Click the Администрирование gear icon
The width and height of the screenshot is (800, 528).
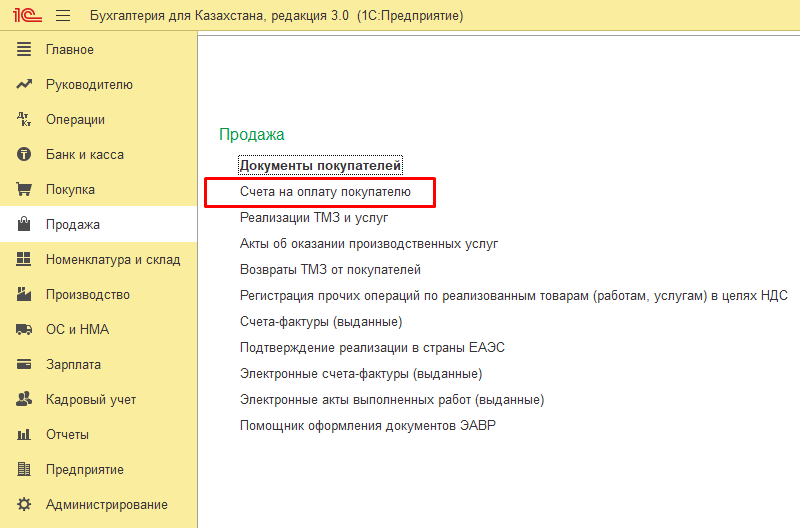coord(25,505)
